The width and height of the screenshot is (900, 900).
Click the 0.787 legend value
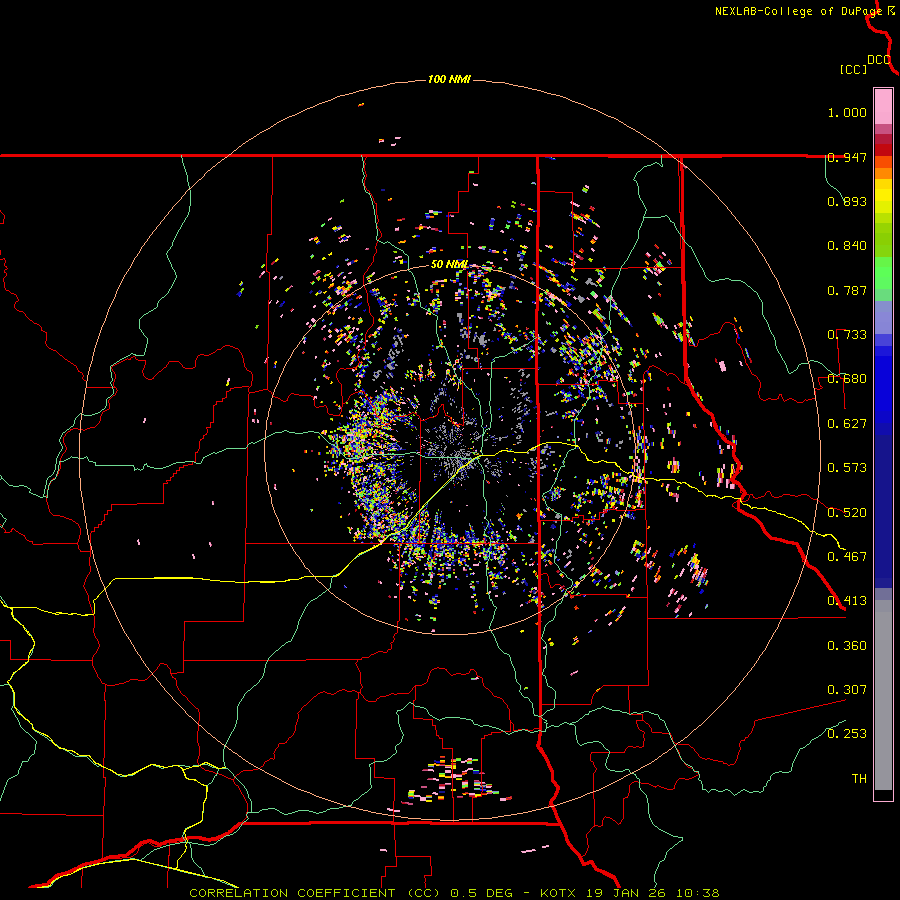pos(847,290)
